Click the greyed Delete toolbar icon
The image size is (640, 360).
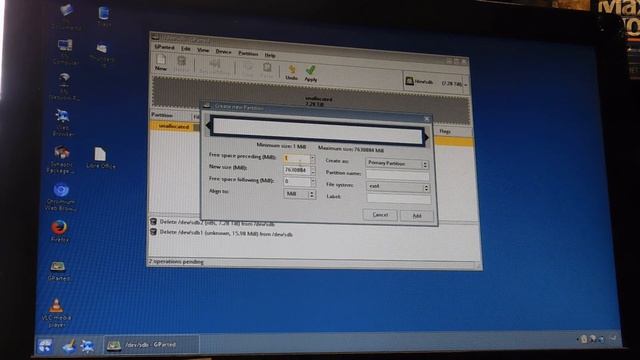(182, 64)
